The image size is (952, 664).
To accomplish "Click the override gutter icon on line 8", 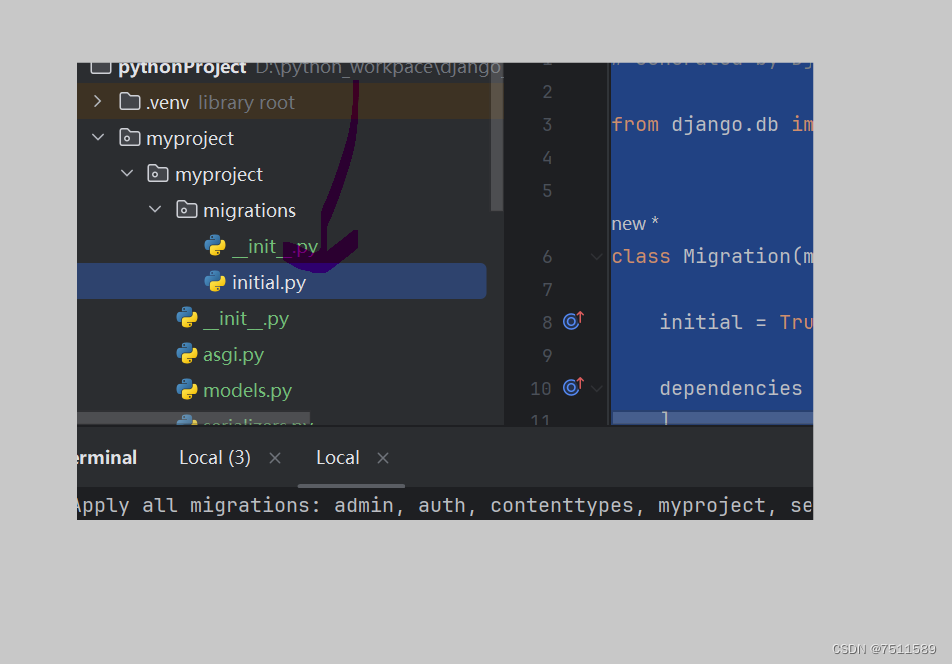I will tap(571, 322).
